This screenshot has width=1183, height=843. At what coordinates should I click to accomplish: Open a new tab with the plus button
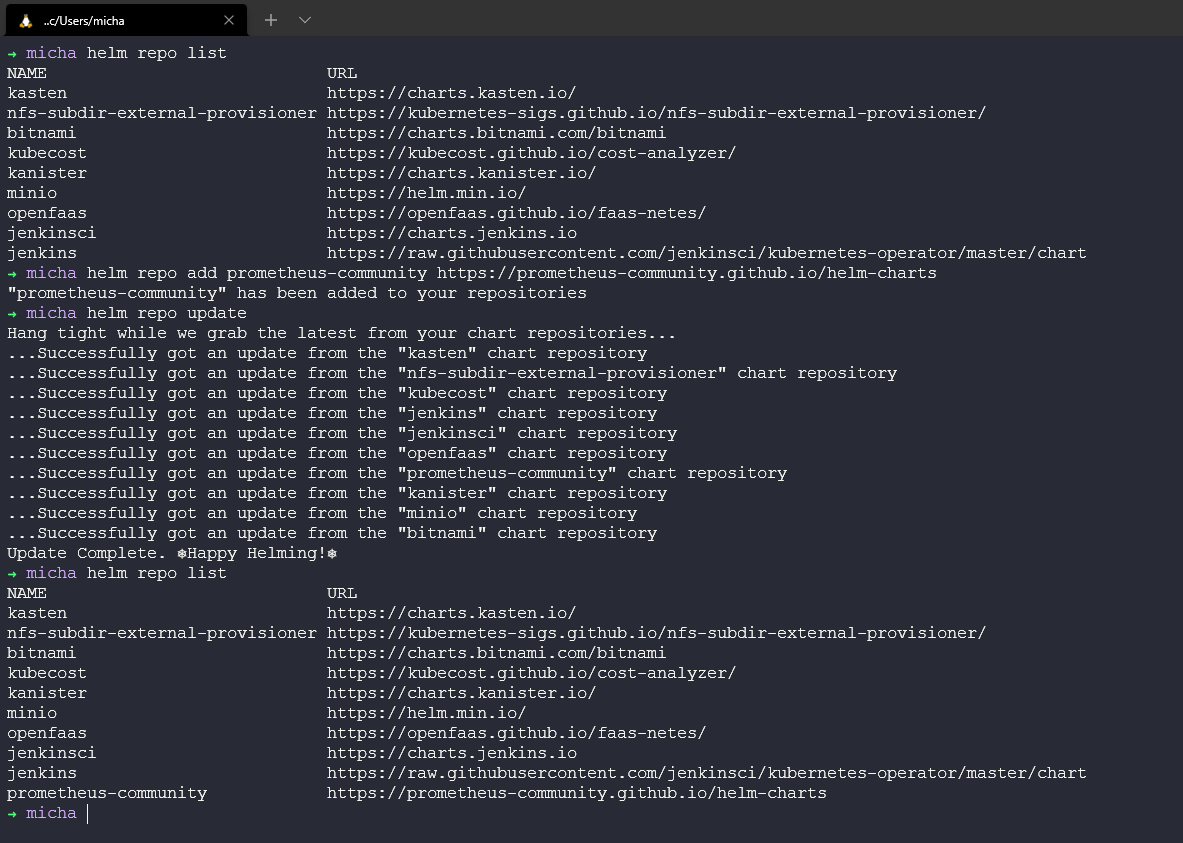[x=270, y=20]
